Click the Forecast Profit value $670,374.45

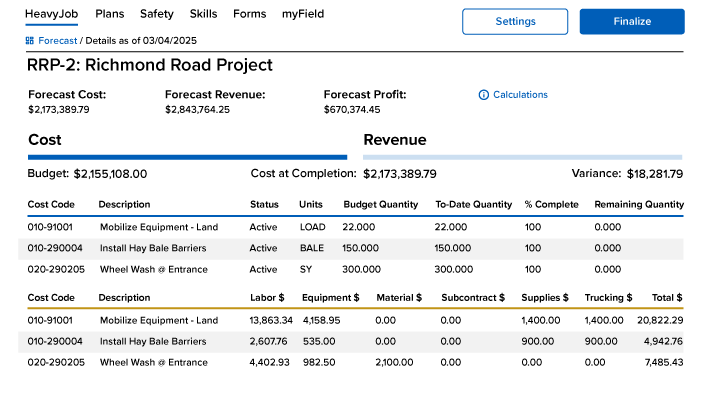(x=352, y=109)
